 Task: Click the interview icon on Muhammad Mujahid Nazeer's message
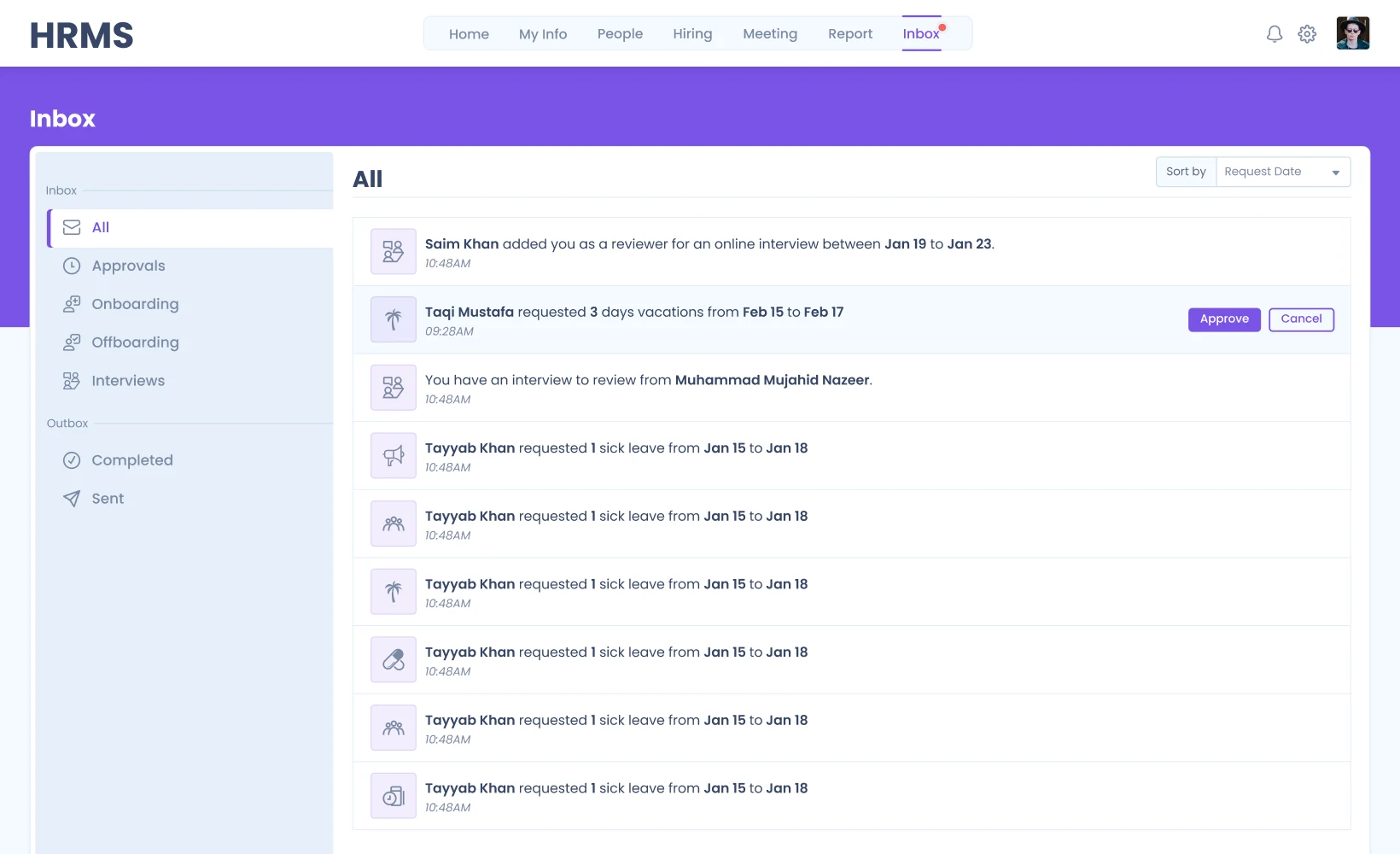[x=394, y=387]
